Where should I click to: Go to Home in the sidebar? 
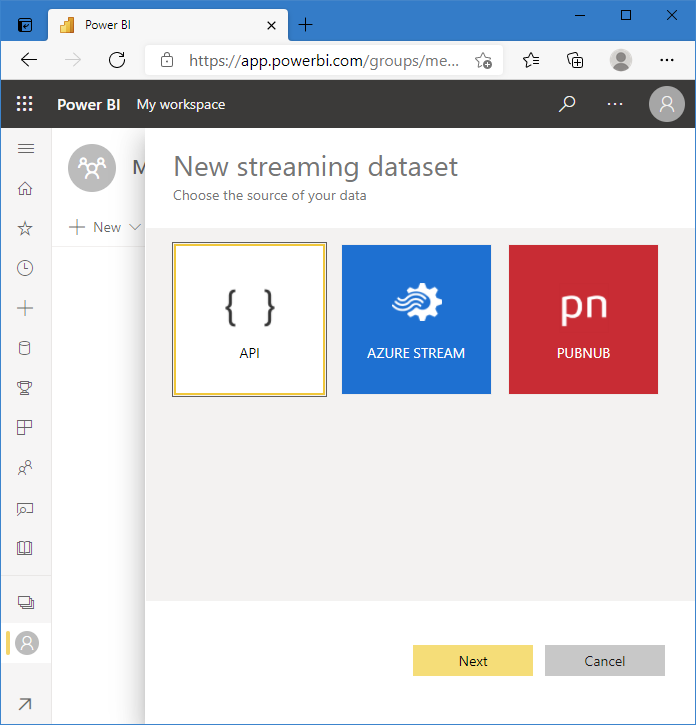pos(25,188)
